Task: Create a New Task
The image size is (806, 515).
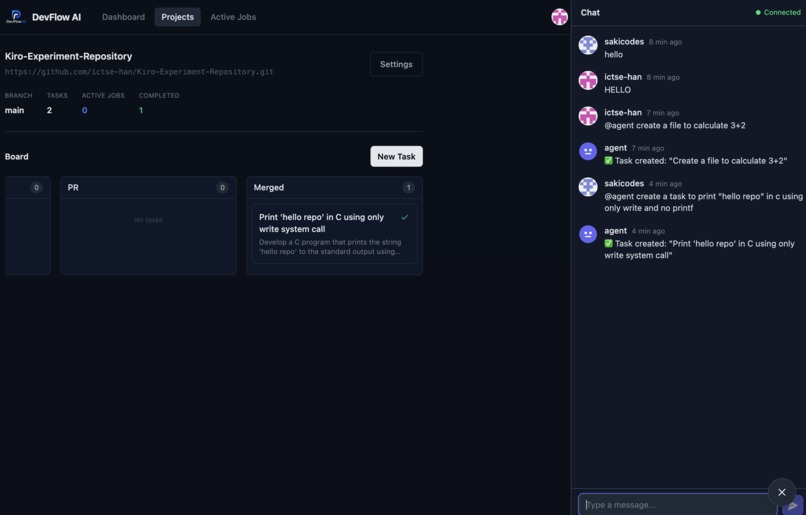Action: 396,156
